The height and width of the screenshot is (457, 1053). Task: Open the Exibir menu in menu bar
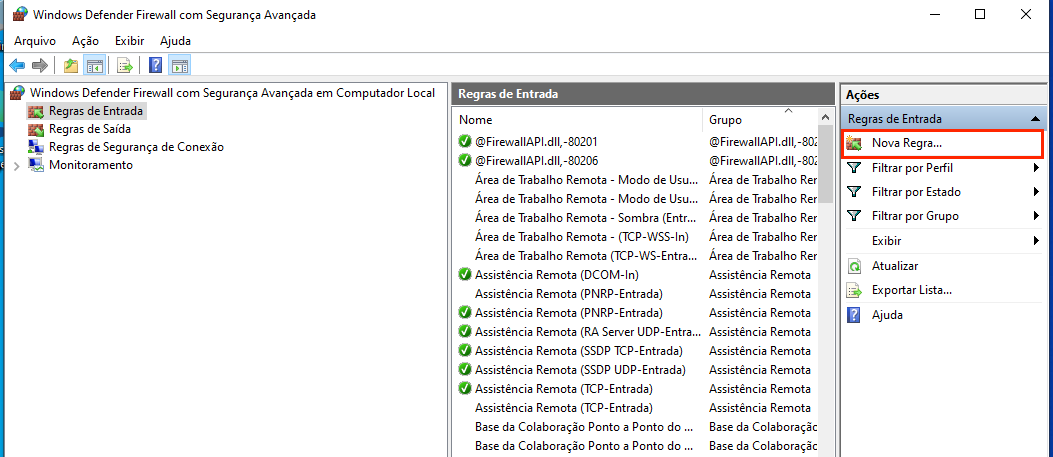coord(130,41)
